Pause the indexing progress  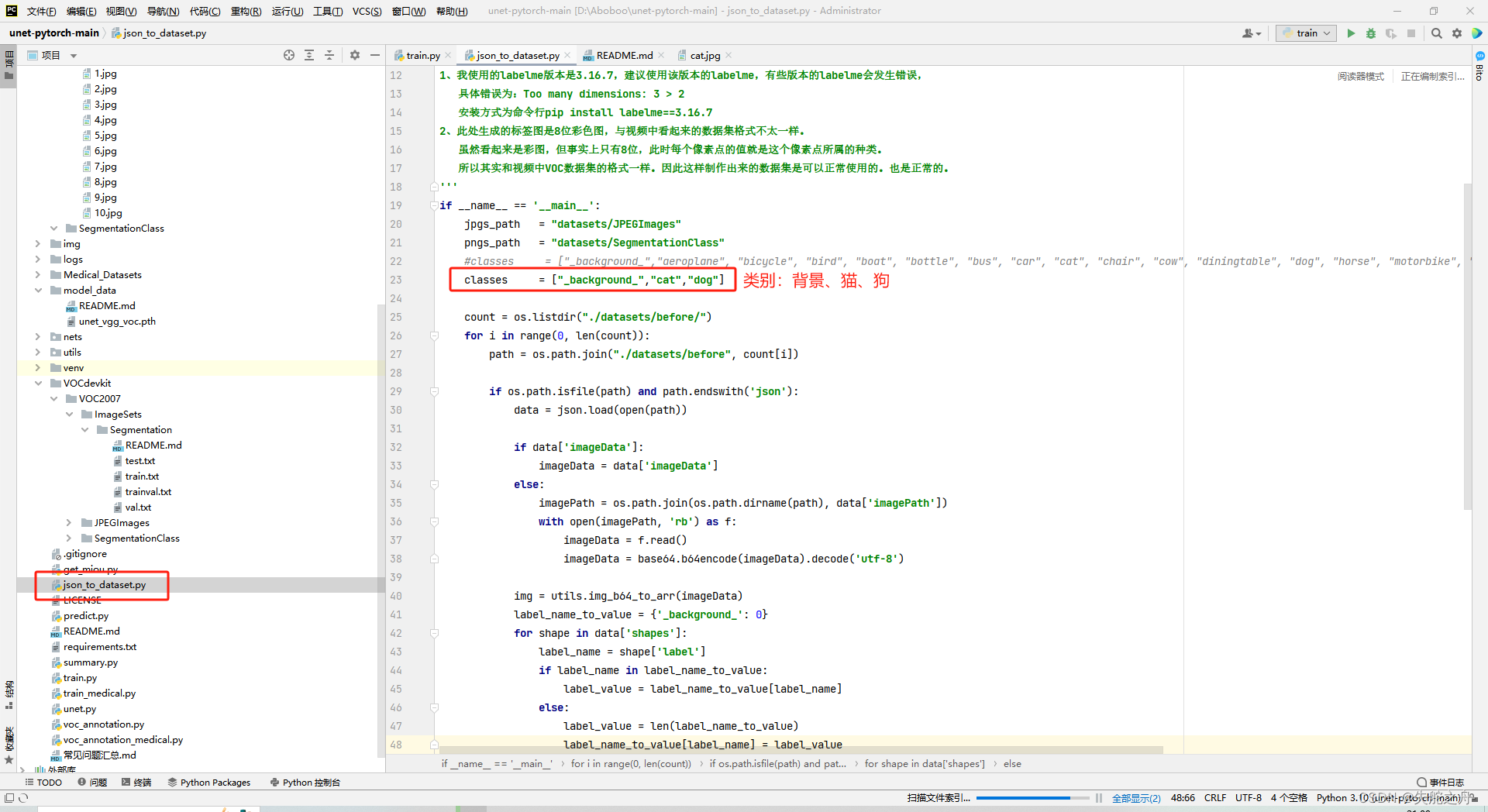point(1099,798)
